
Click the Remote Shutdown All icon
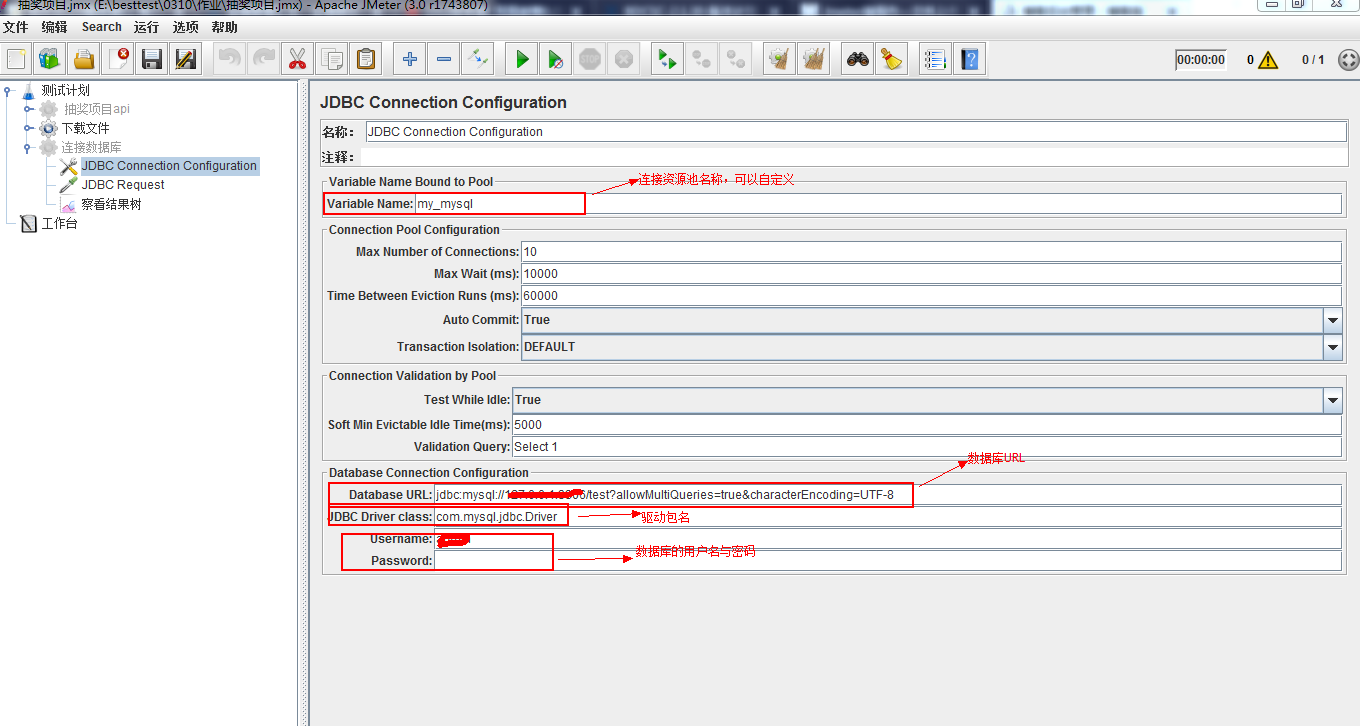pos(735,59)
